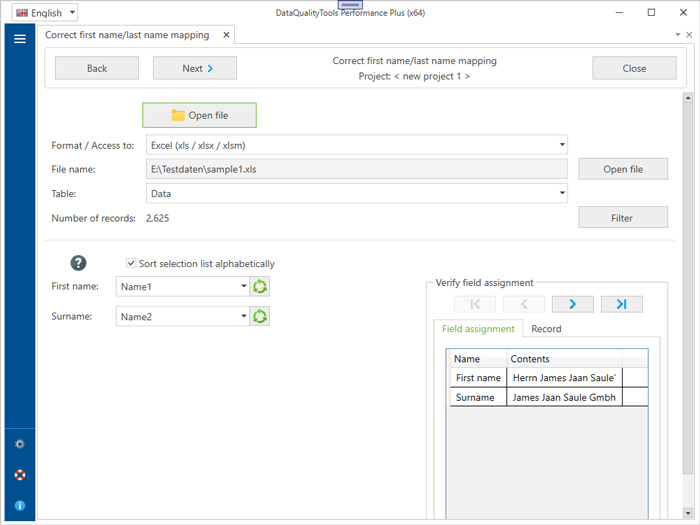The width and height of the screenshot is (700, 525).
Task: Click the Filter button
Action: click(x=622, y=217)
